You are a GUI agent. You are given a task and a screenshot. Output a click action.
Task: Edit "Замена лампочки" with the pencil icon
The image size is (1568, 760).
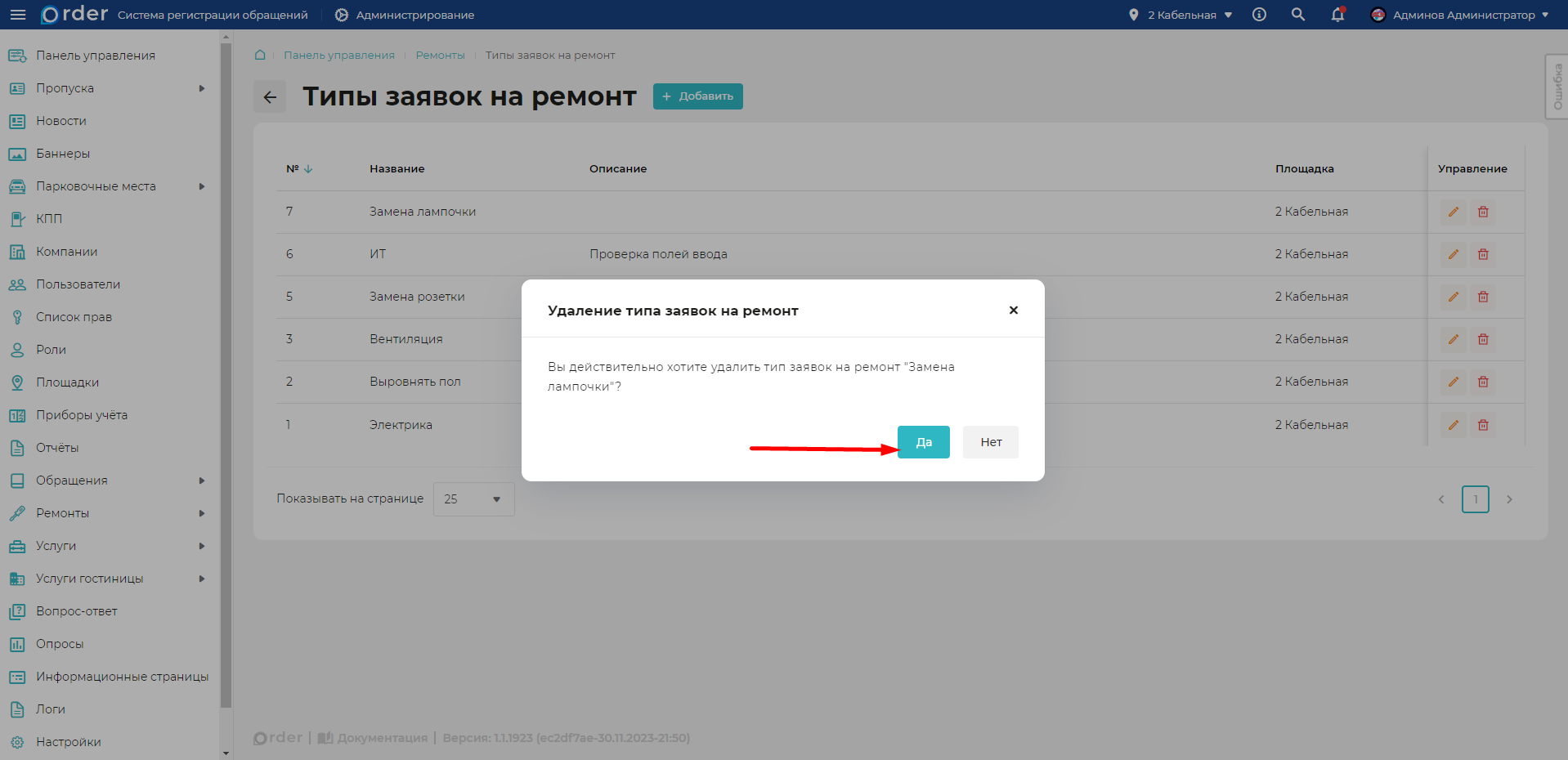point(1453,212)
